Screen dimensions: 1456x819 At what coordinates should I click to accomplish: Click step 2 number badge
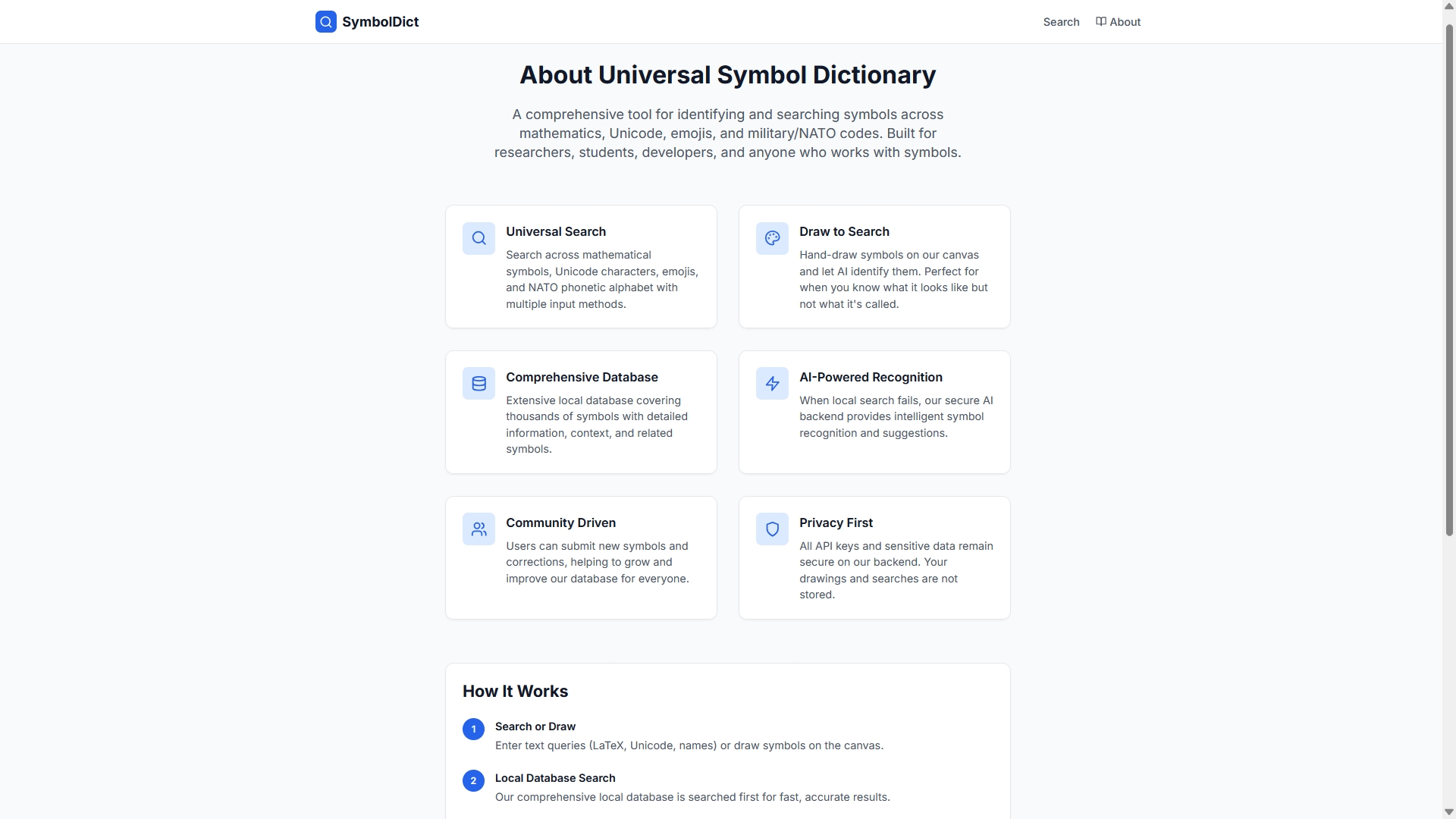[x=473, y=780]
